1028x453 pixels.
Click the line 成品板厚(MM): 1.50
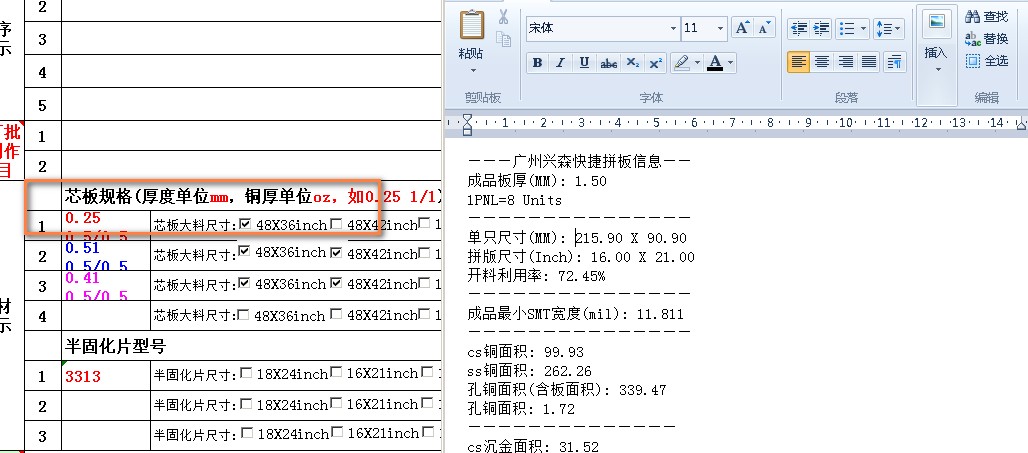pos(537,181)
